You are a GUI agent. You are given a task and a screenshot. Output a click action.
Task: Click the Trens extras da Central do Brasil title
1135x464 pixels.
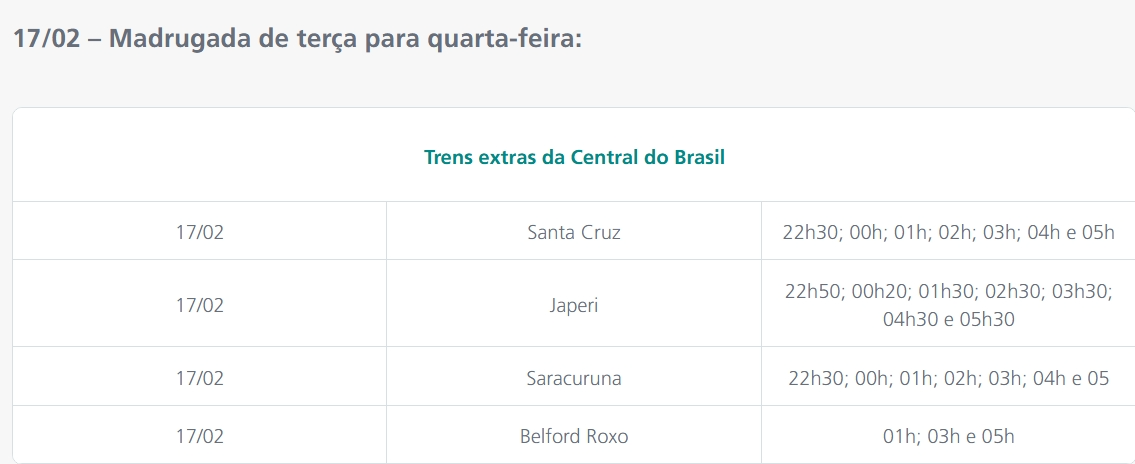pyautogui.click(x=574, y=157)
